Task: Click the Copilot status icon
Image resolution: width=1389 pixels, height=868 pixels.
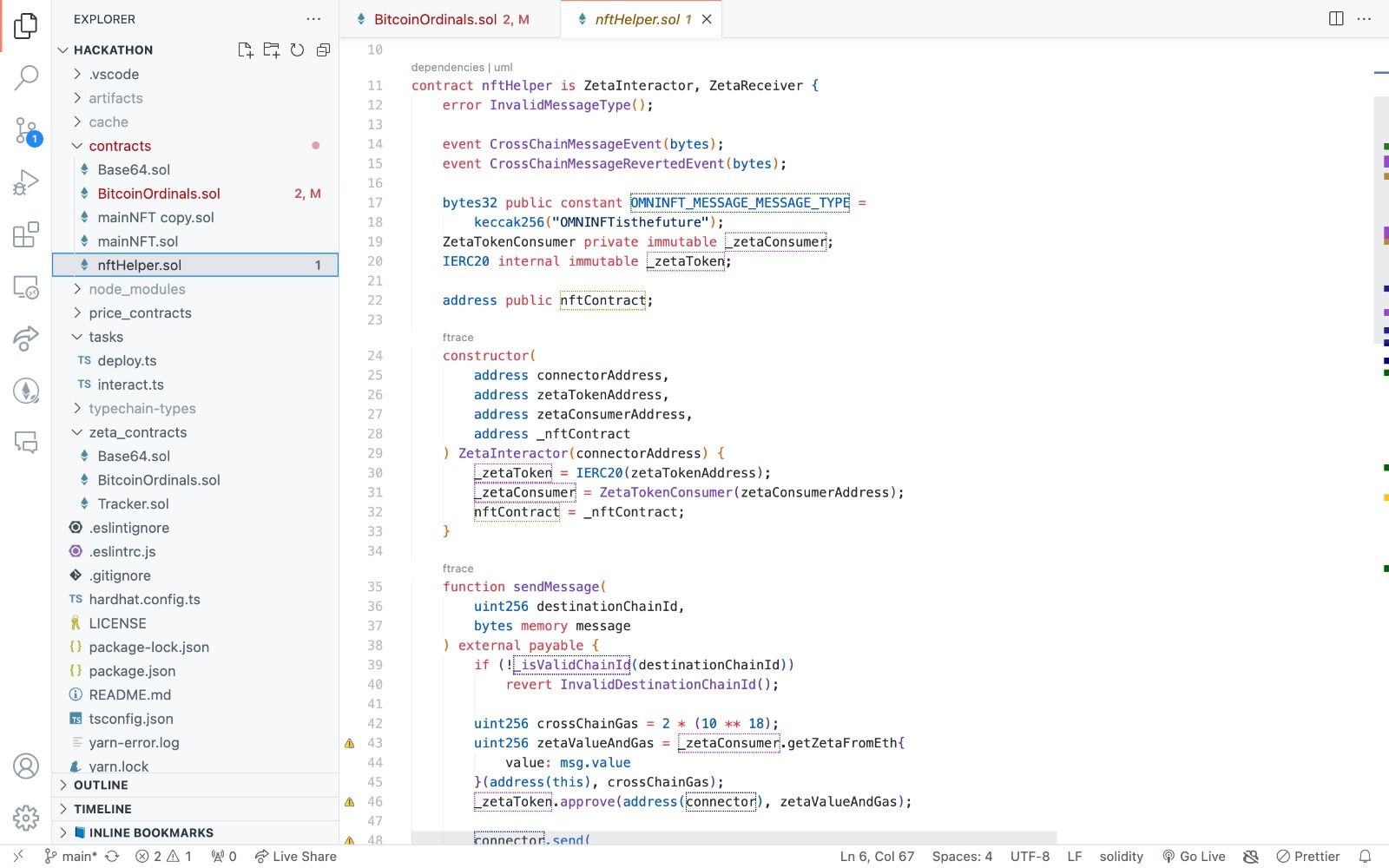Action: [1250, 856]
